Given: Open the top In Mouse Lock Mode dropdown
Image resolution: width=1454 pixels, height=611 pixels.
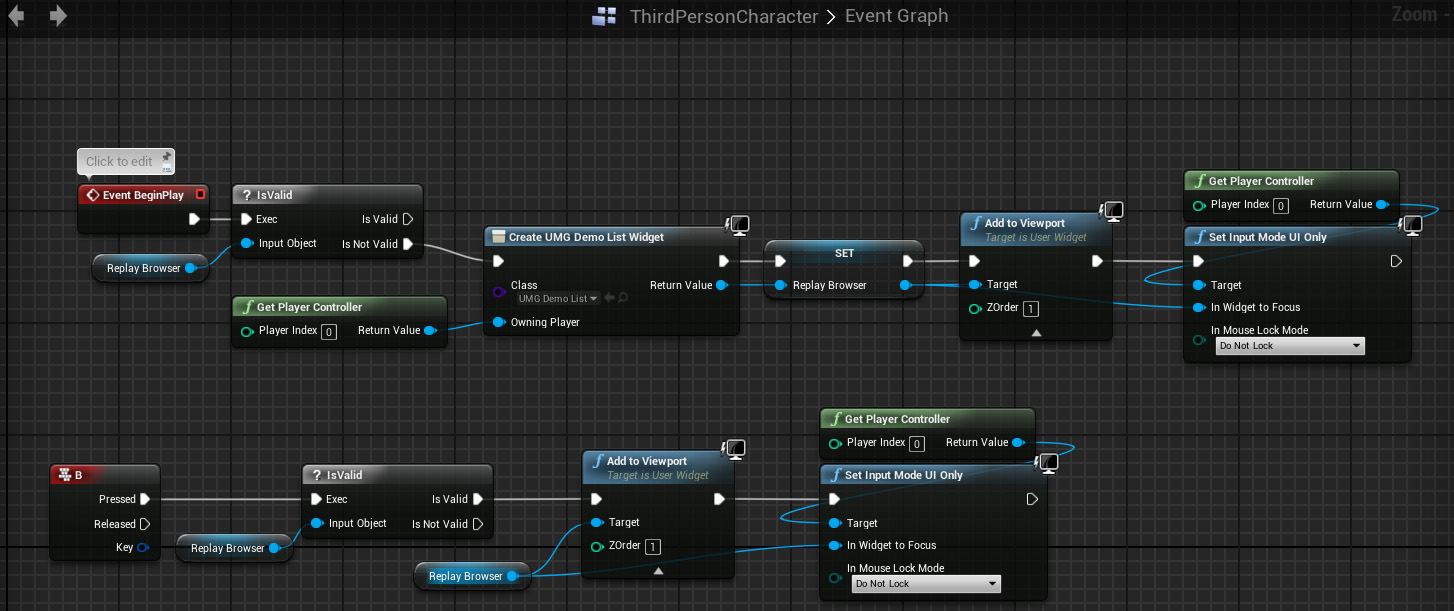Looking at the screenshot, I should click(x=1291, y=346).
